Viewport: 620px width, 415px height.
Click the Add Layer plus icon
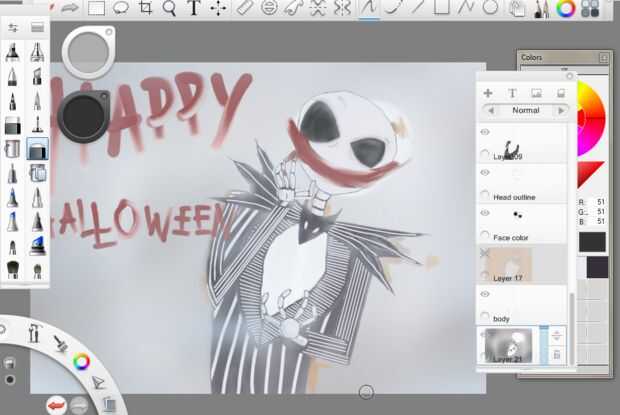(488, 93)
